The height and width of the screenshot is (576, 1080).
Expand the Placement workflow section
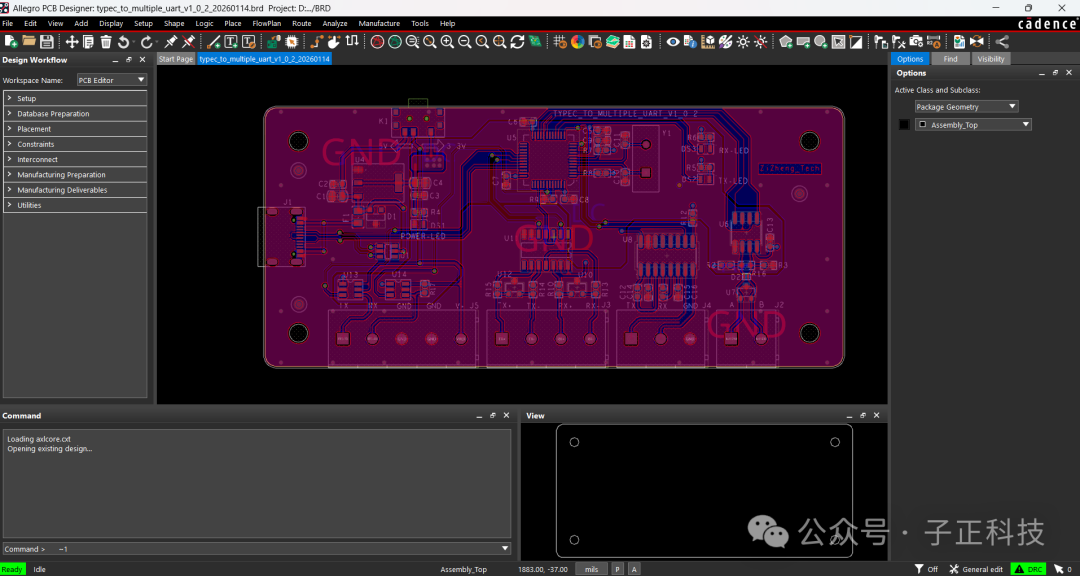click(75, 129)
